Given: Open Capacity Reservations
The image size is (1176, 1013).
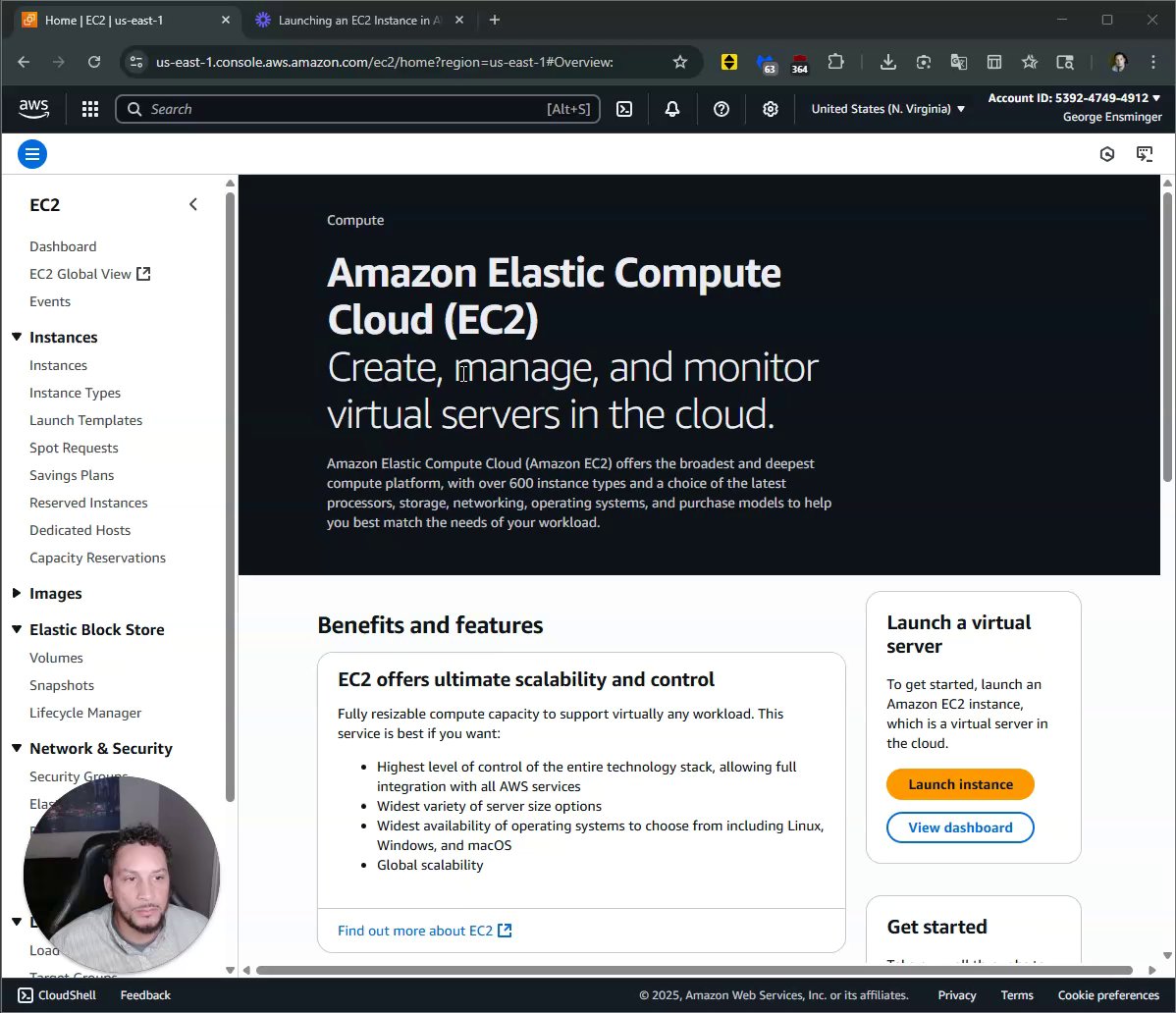Looking at the screenshot, I should 97,558.
